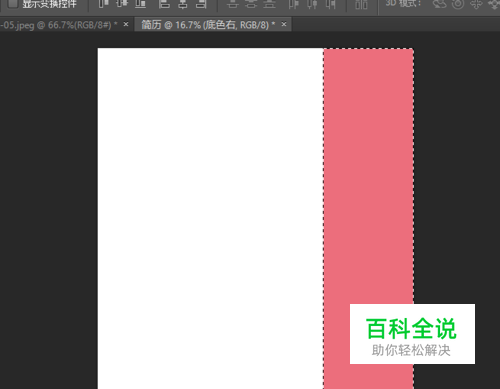Screen dimensions: 500x389
Task: Click the distribute left edges icon
Action: pos(294,4)
